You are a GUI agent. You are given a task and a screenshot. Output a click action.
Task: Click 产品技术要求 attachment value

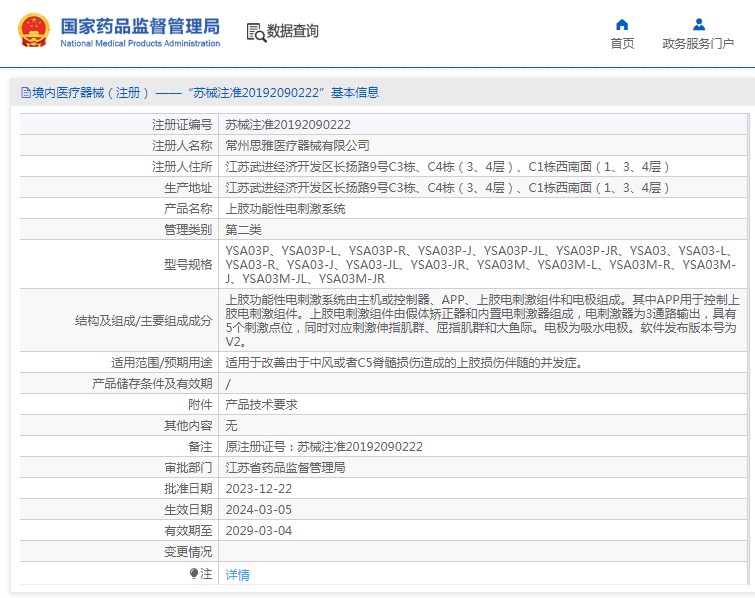(261, 404)
